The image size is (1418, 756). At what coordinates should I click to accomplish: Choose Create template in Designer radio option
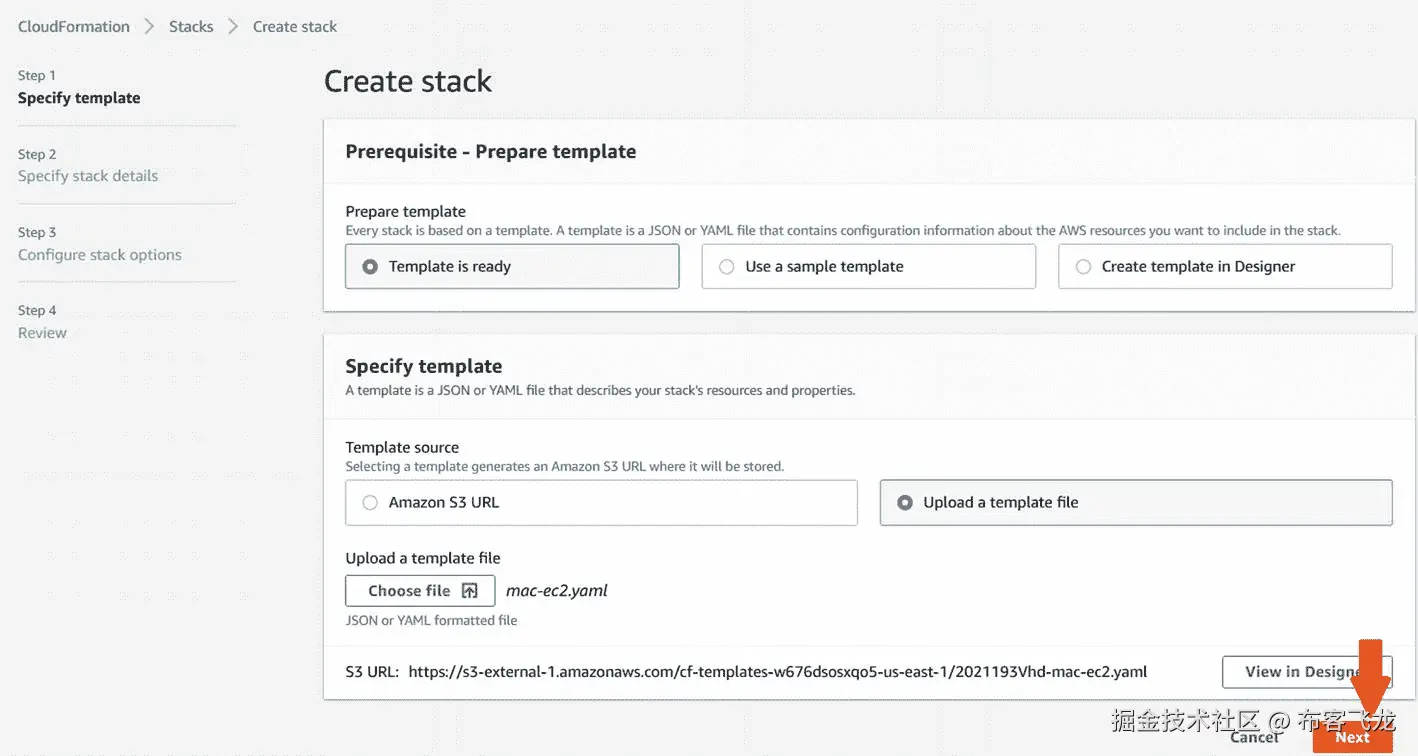pyautogui.click(x=1083, y=267)
